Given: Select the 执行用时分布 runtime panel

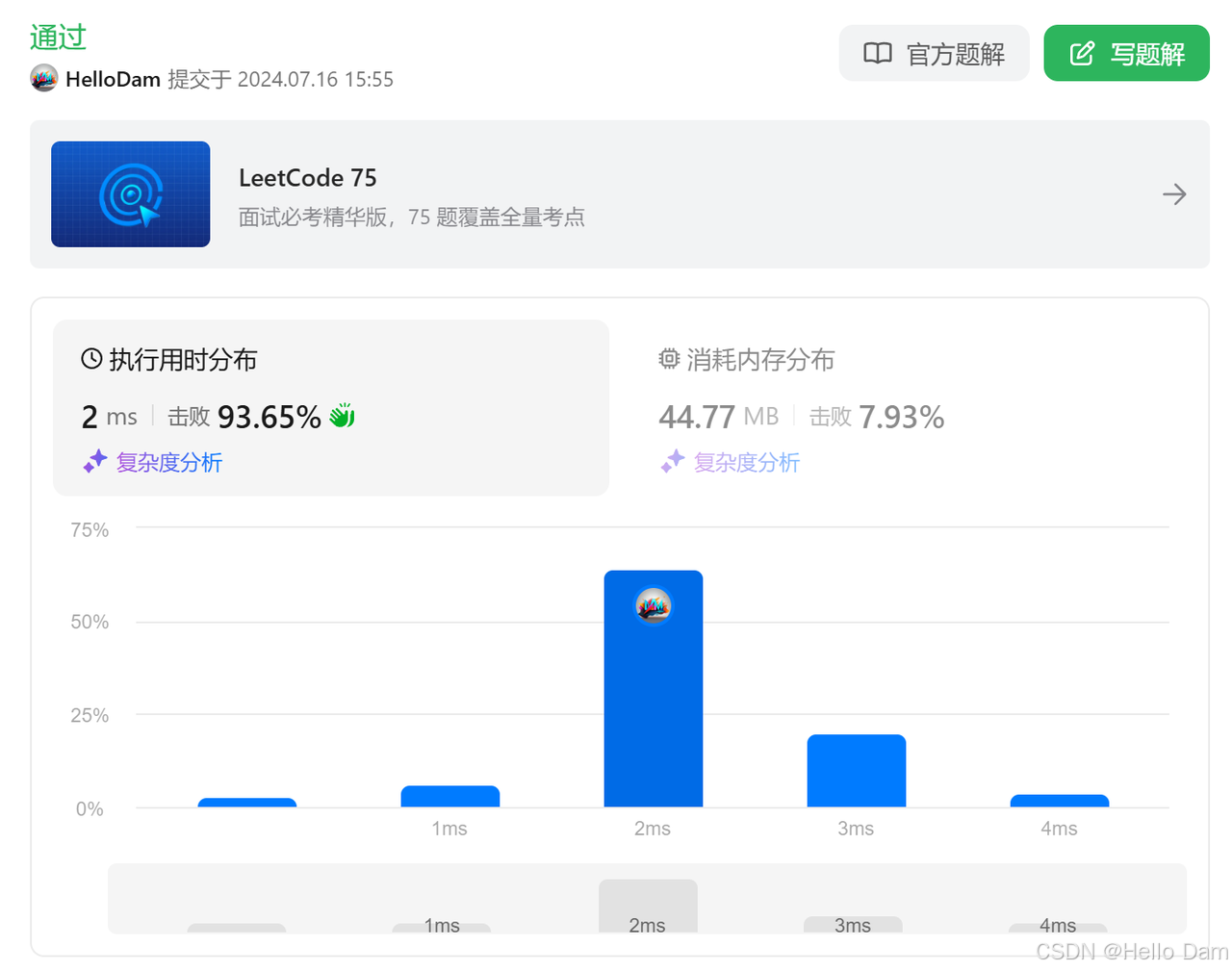Looking at the screenshot, I should click(331, 407).
